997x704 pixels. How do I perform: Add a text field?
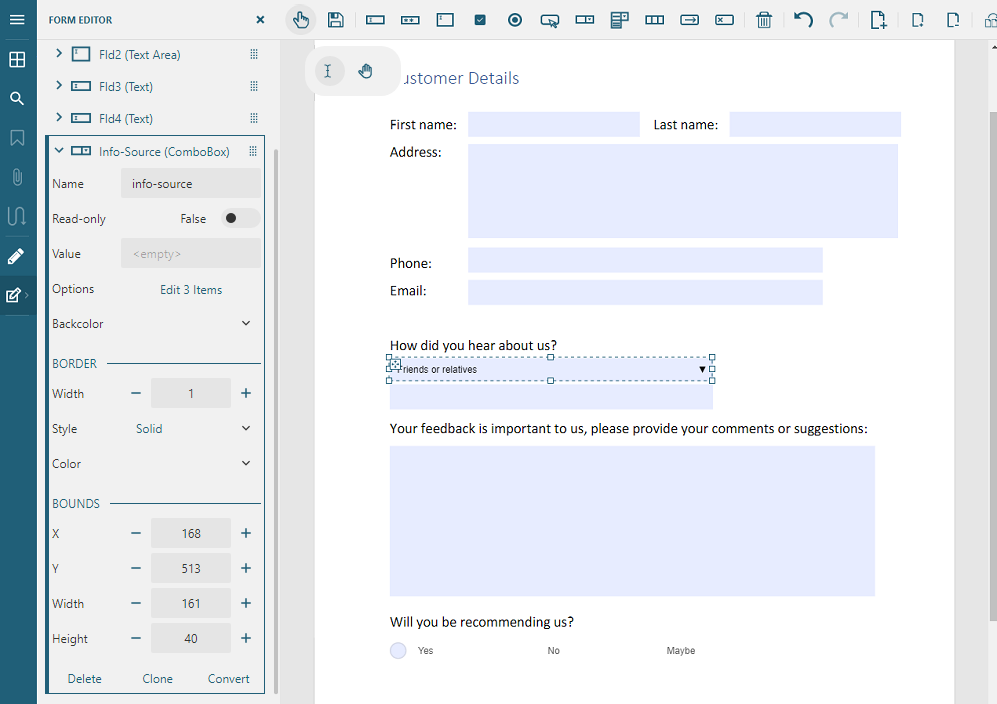tap(375, 20)
